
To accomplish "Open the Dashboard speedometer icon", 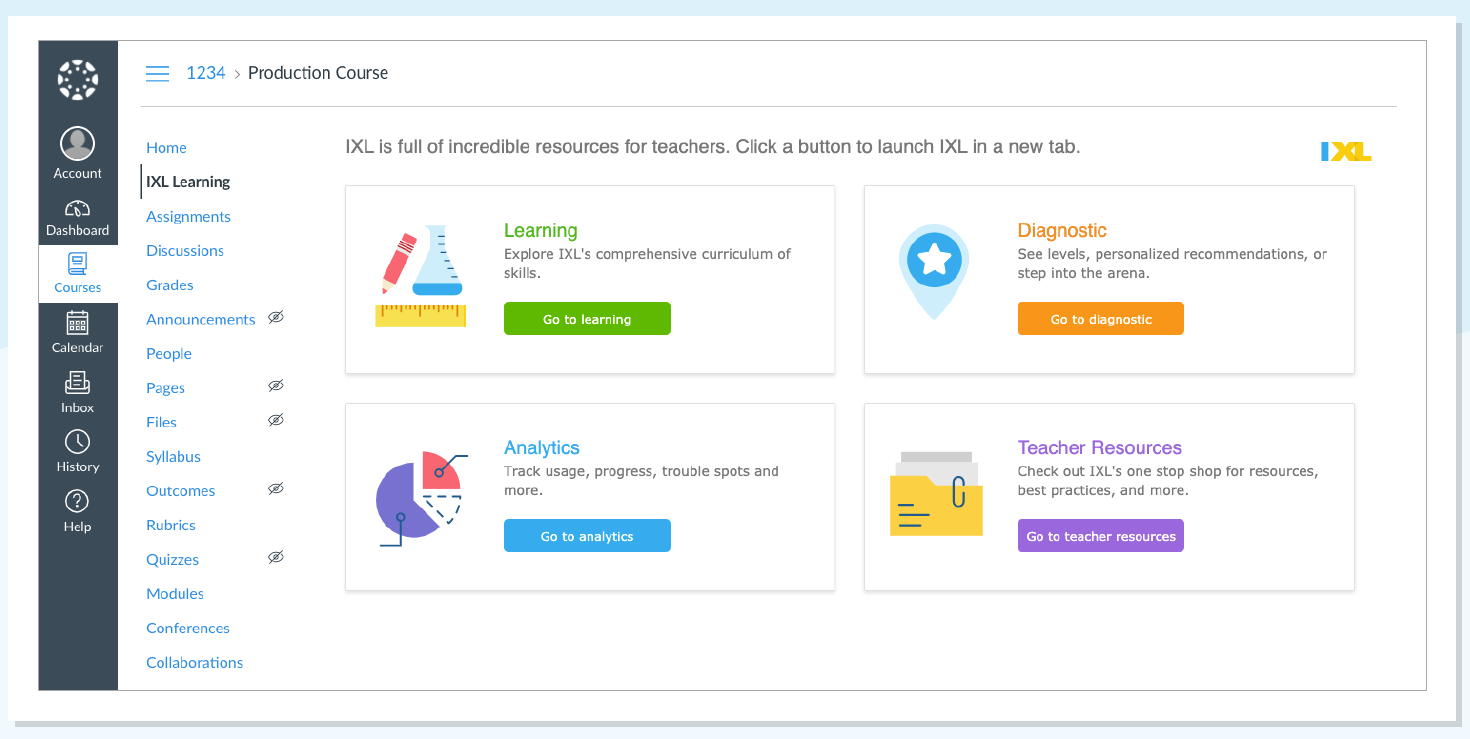I will [78, 209].
